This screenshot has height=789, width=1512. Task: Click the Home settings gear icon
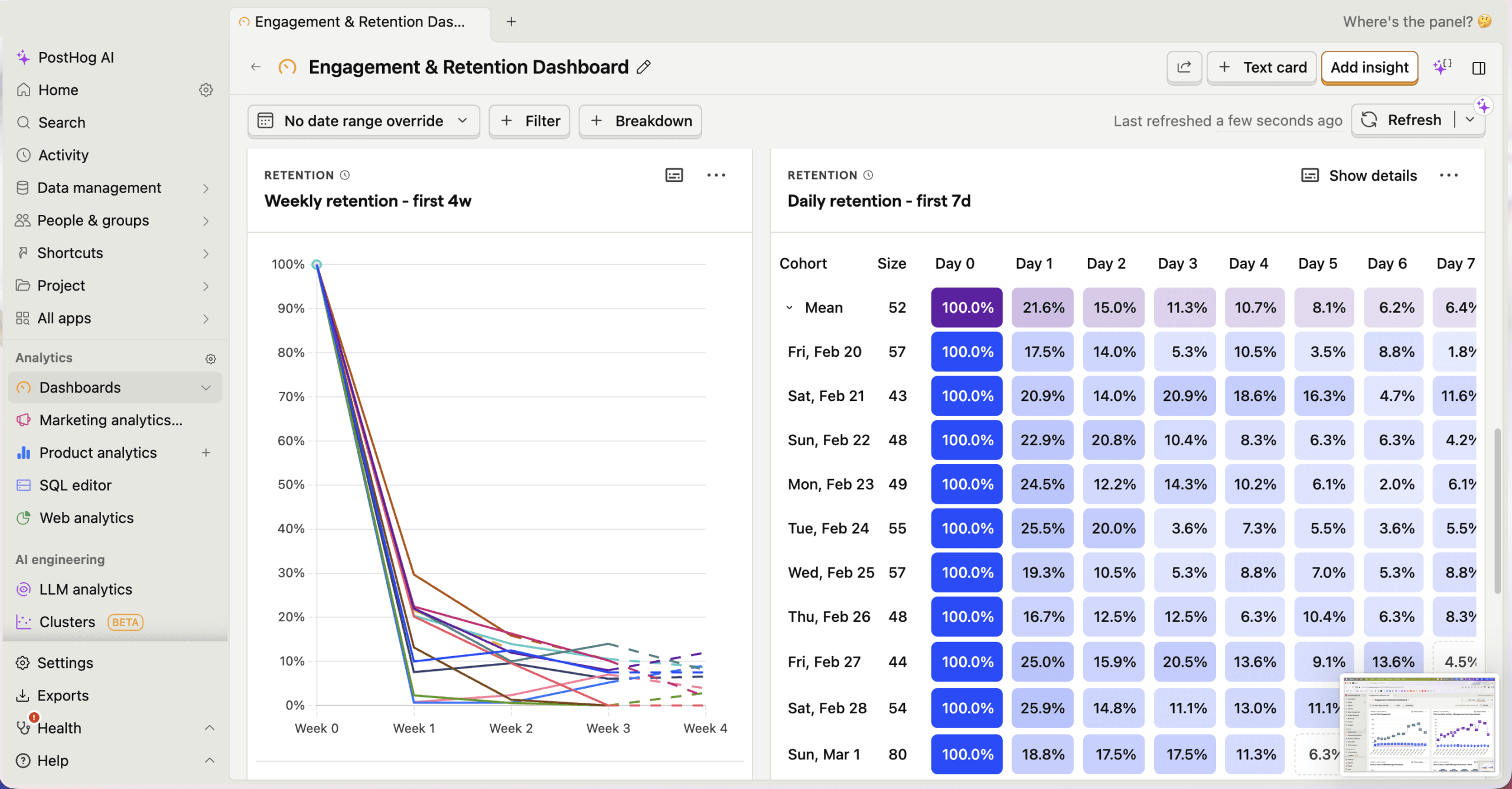point(206,90)
